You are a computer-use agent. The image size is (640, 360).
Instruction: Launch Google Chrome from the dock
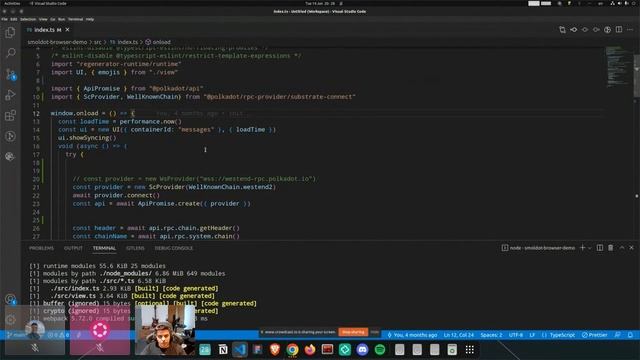292,350
